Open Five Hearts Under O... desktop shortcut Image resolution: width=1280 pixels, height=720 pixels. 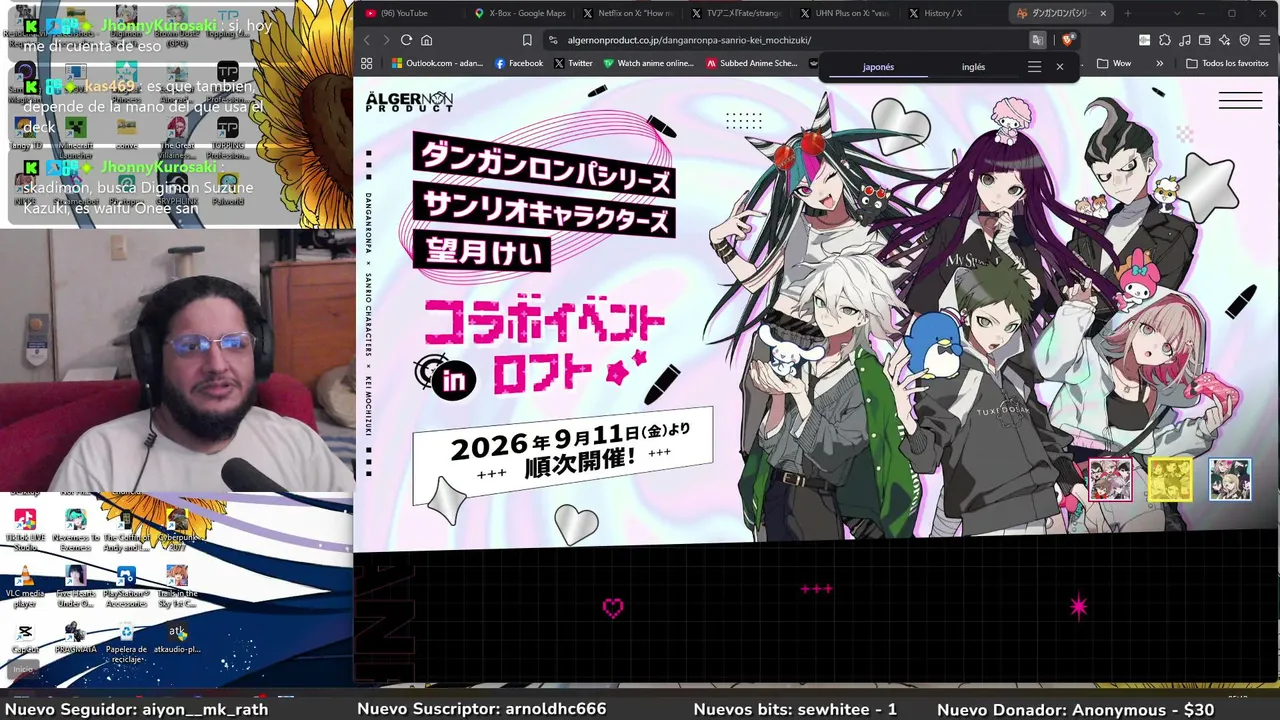pos(75,586)
